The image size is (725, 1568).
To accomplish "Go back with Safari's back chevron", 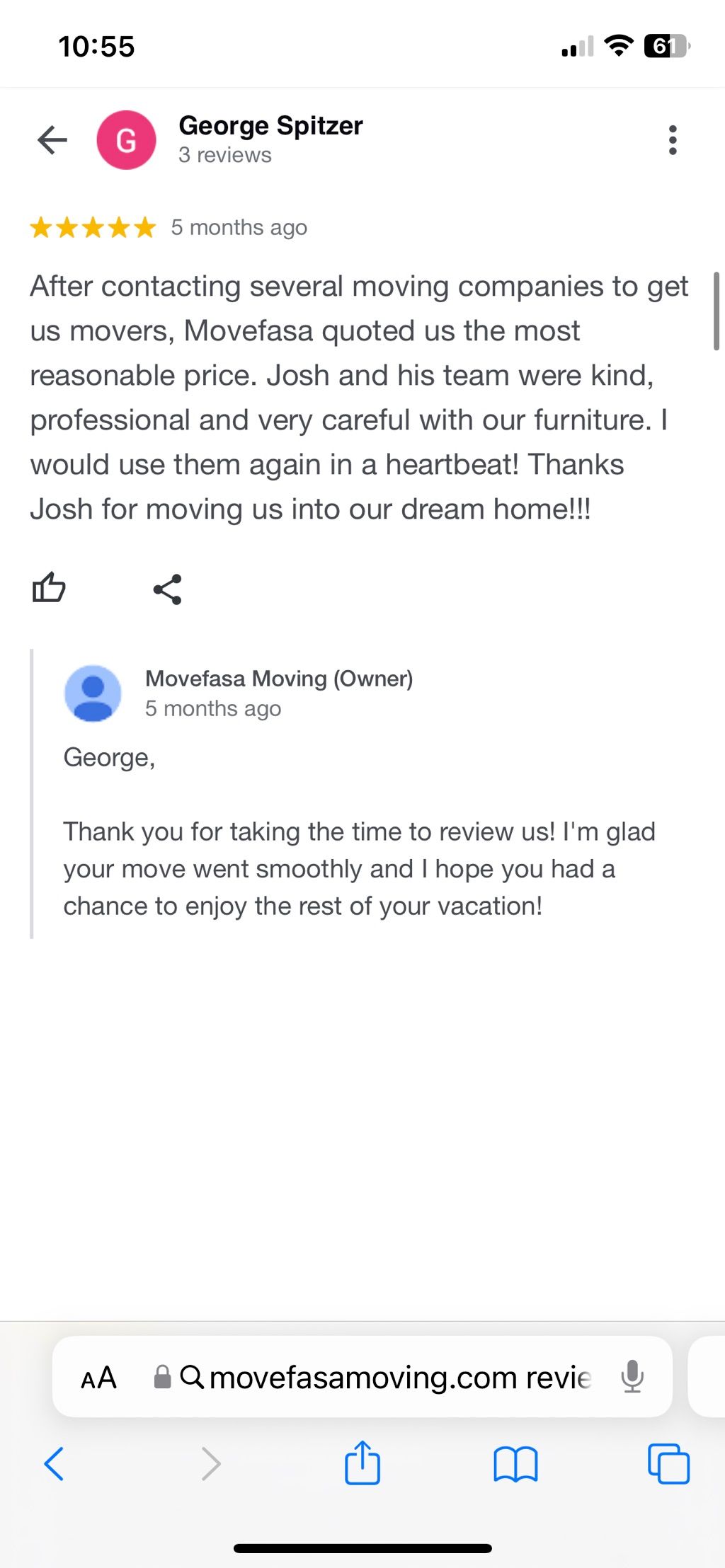I will coord(54,1463).
